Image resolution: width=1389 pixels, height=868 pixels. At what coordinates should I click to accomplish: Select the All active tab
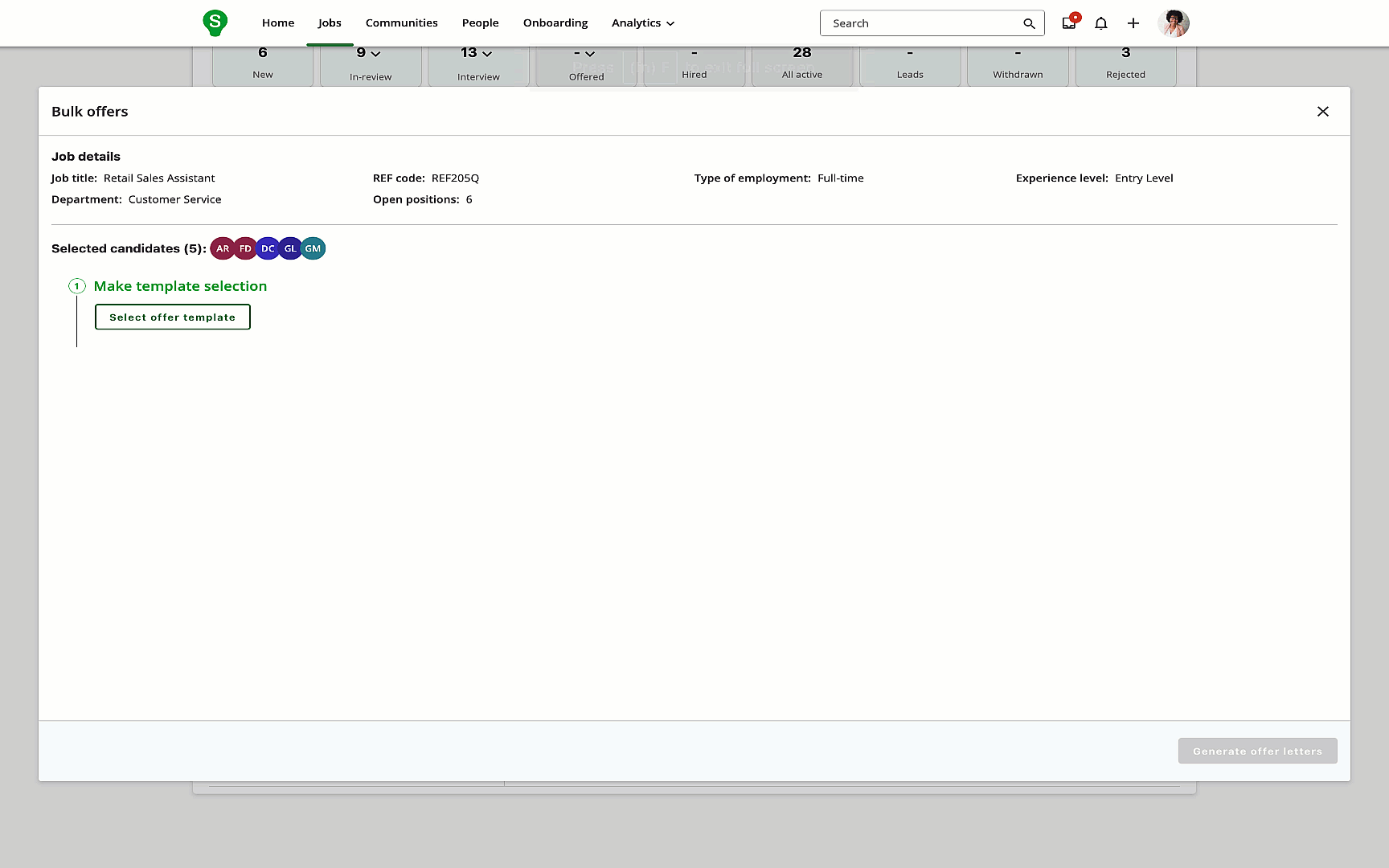click(x=802, y=64)
